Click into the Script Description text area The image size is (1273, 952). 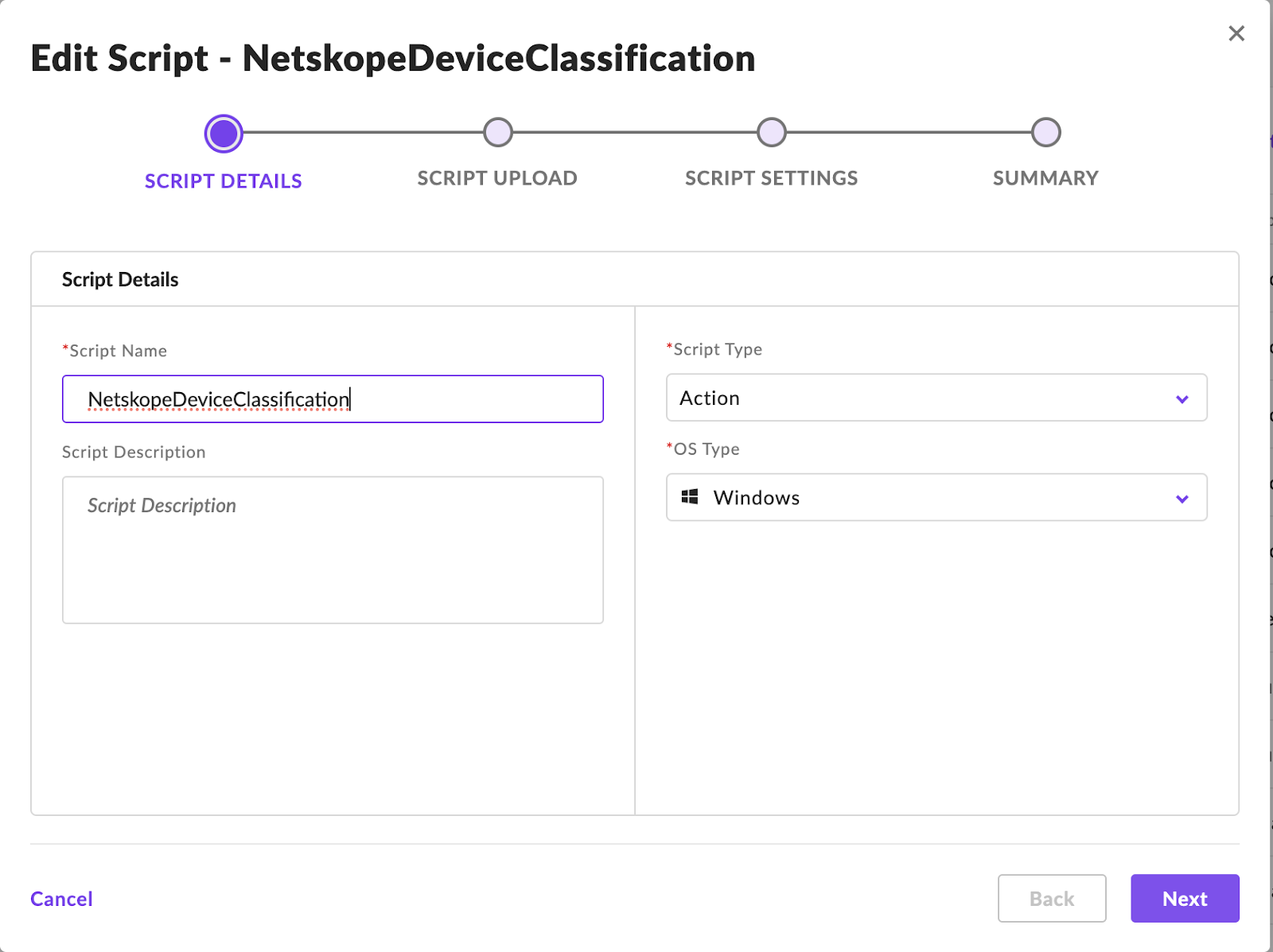click(x=333, y=550)
